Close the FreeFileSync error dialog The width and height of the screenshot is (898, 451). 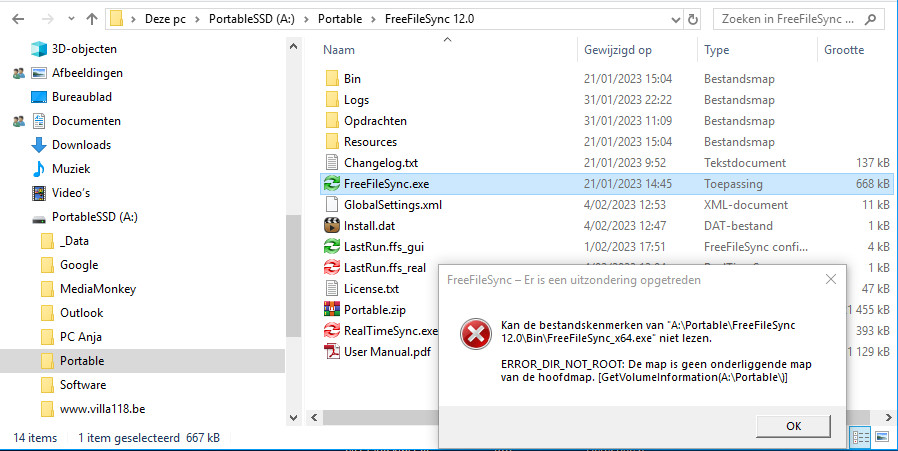tap(830, 280)
